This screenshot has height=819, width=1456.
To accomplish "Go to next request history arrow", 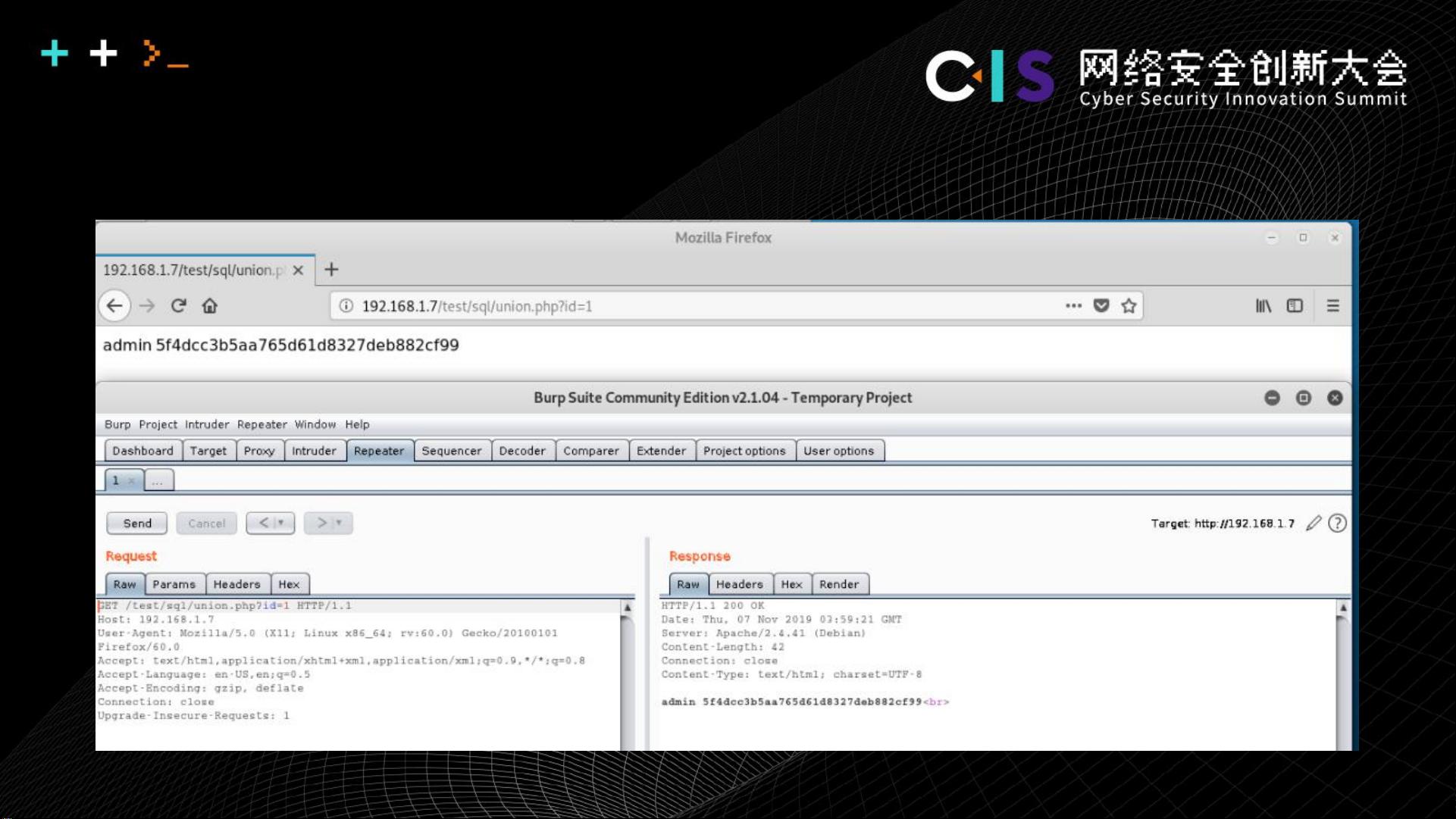I will (x=328, y=524).
